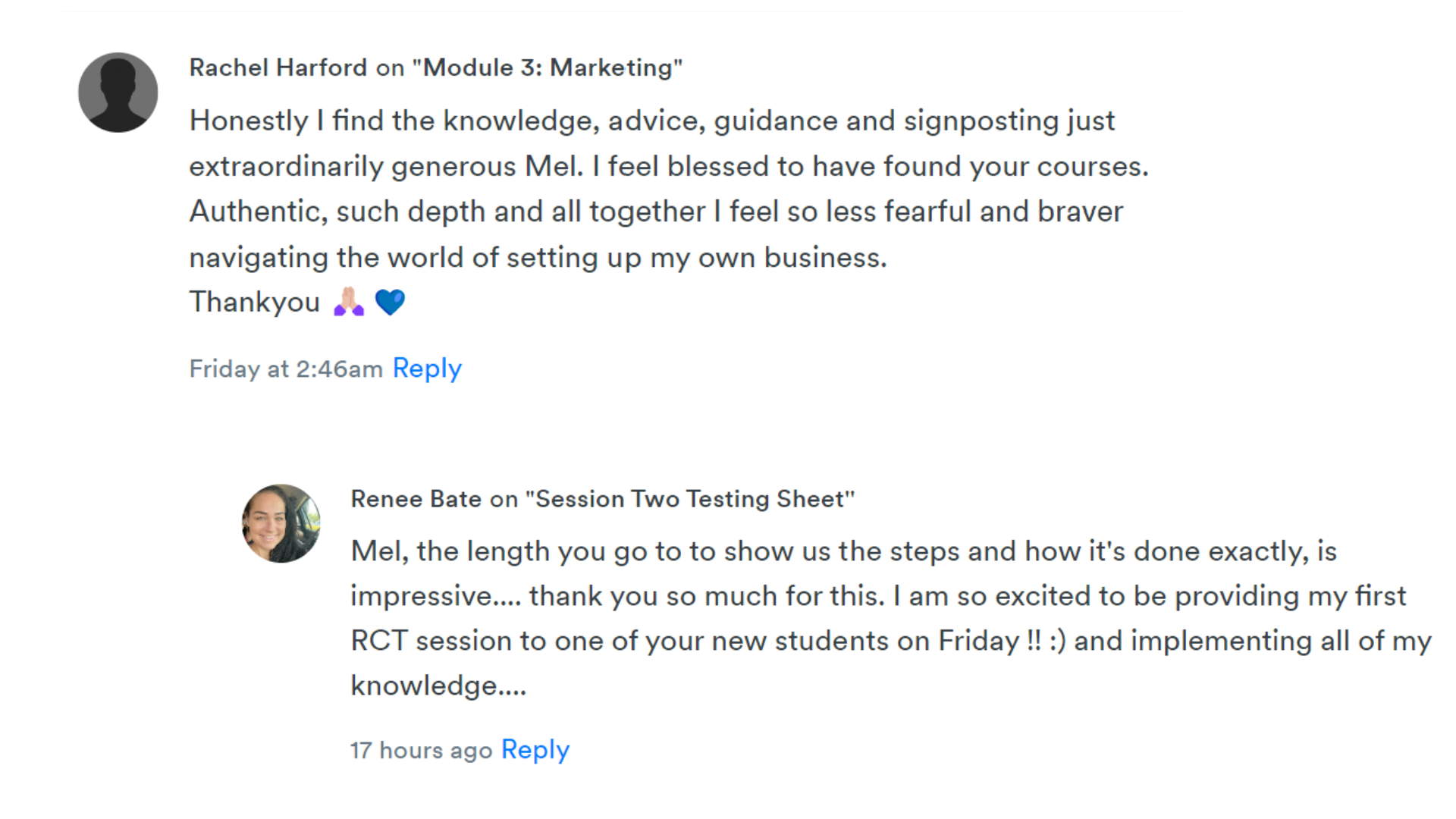Viewport: 1456px width, 819px height.
Task: Click the line starting "extraordinarily generous Mel"
Action: pos(669,166)
